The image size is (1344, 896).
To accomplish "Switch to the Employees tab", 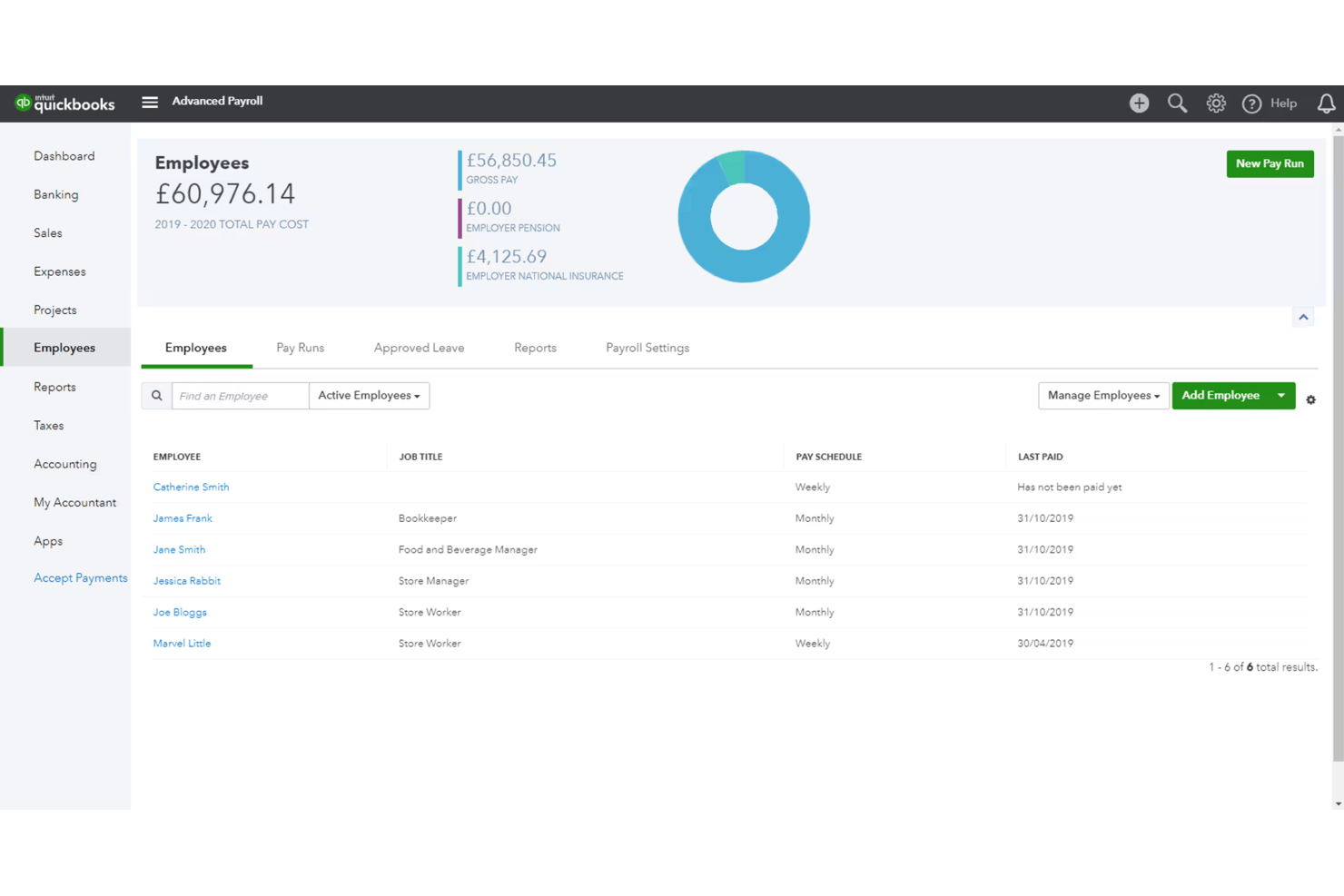I will 196,348.
